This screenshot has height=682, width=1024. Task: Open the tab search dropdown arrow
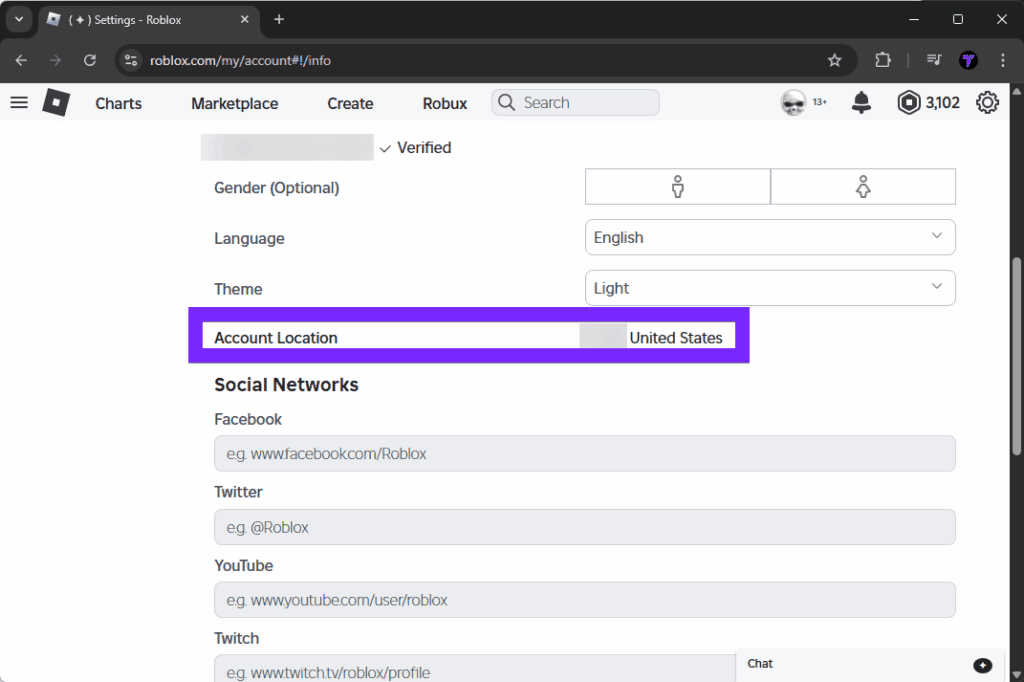point(19,20)
